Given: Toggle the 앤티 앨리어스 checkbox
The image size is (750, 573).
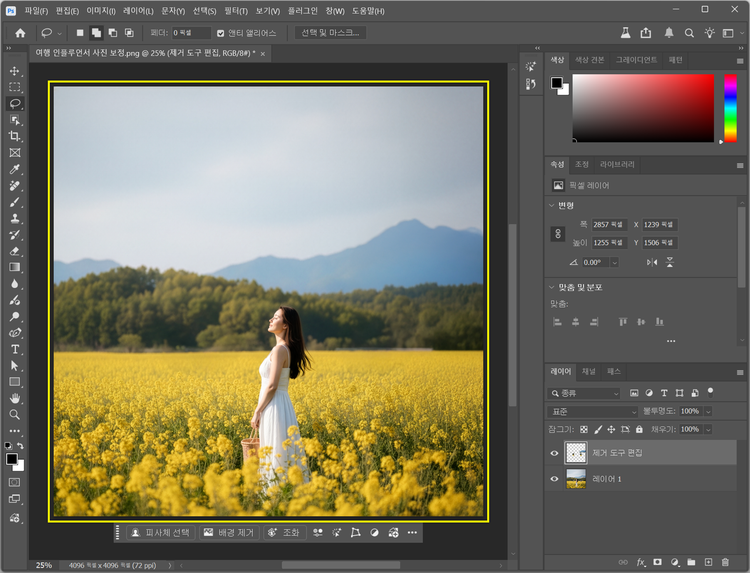Looking at the screenshot, I should (x=221, y=33).
